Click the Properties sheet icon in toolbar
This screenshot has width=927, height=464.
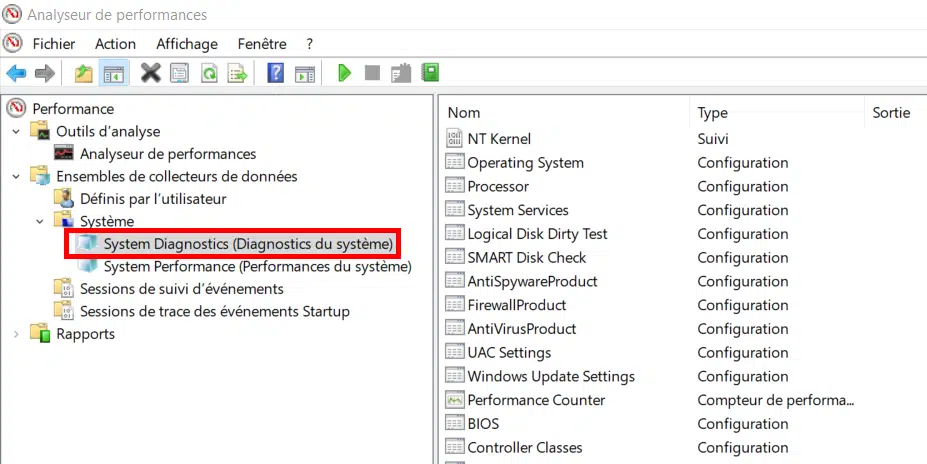[x=180, y=73]
